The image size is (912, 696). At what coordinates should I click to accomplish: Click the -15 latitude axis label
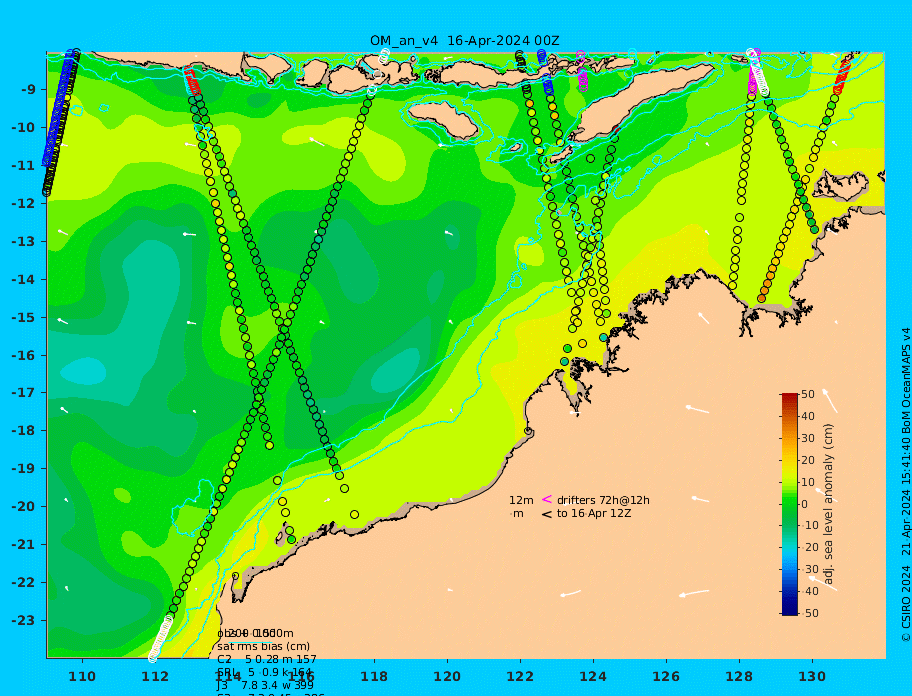pos(23,317)
